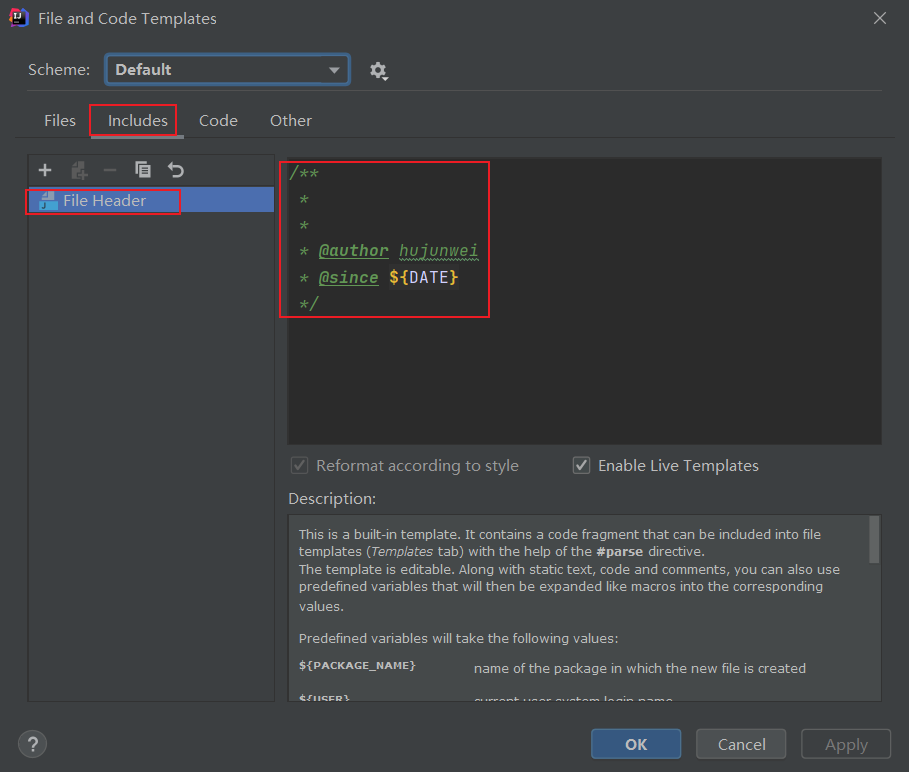The height and width of the screenshot is (772, 909).
Task: Click the Create Child Template File icon
Action: 78,170
